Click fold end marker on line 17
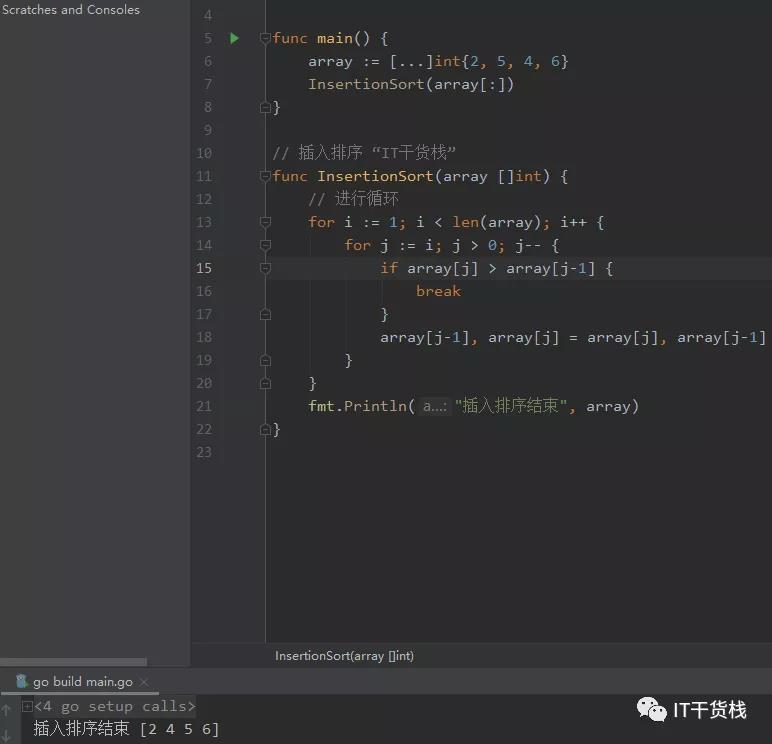772x744 pixels. pyautogui.click(x=265, y=314)
